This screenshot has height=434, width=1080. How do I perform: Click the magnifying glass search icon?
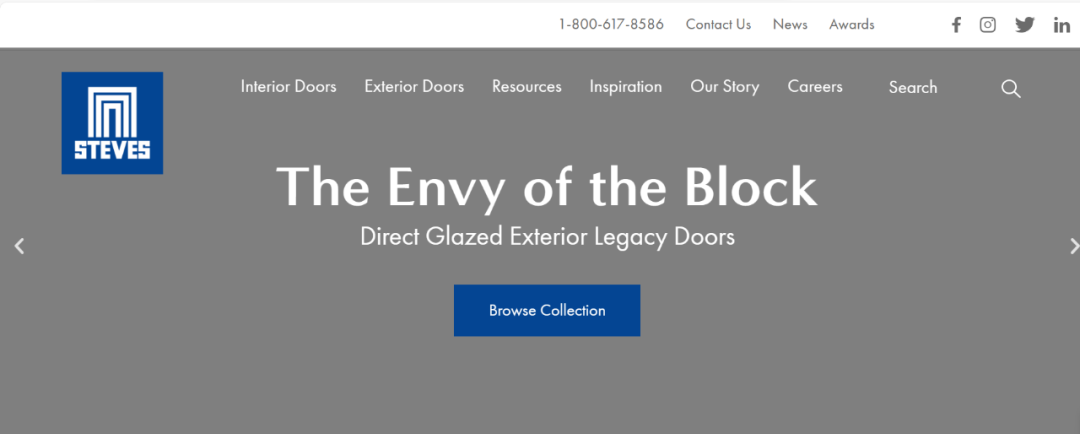point(1010,89)
